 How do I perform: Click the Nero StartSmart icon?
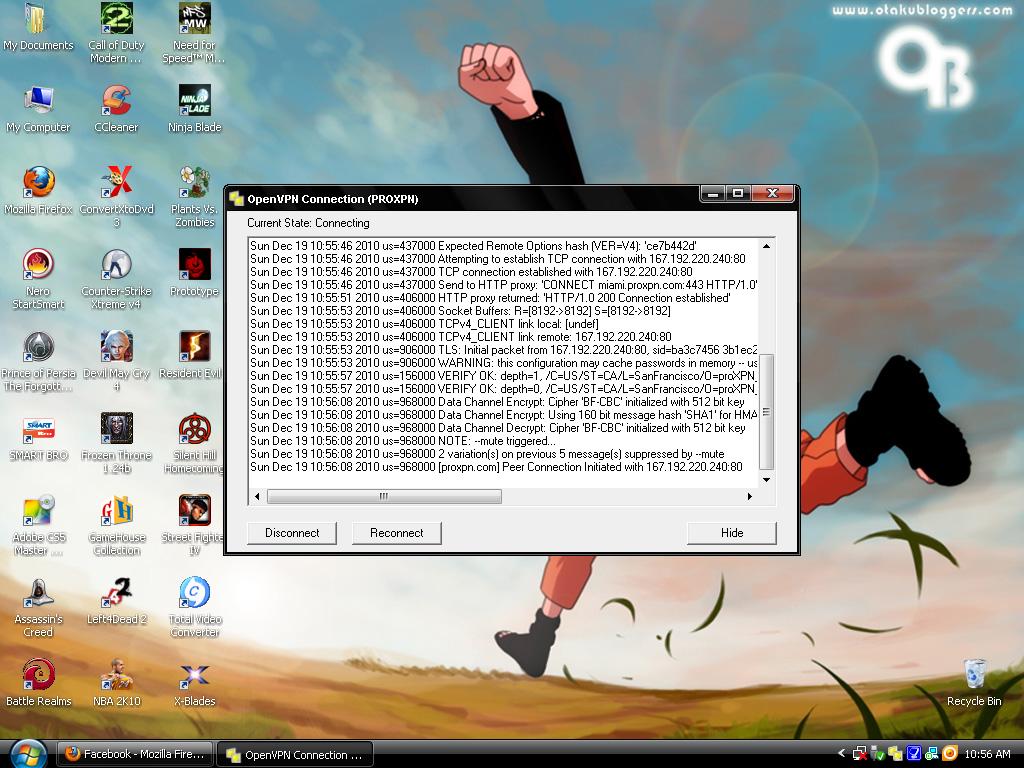coord(39,278)
